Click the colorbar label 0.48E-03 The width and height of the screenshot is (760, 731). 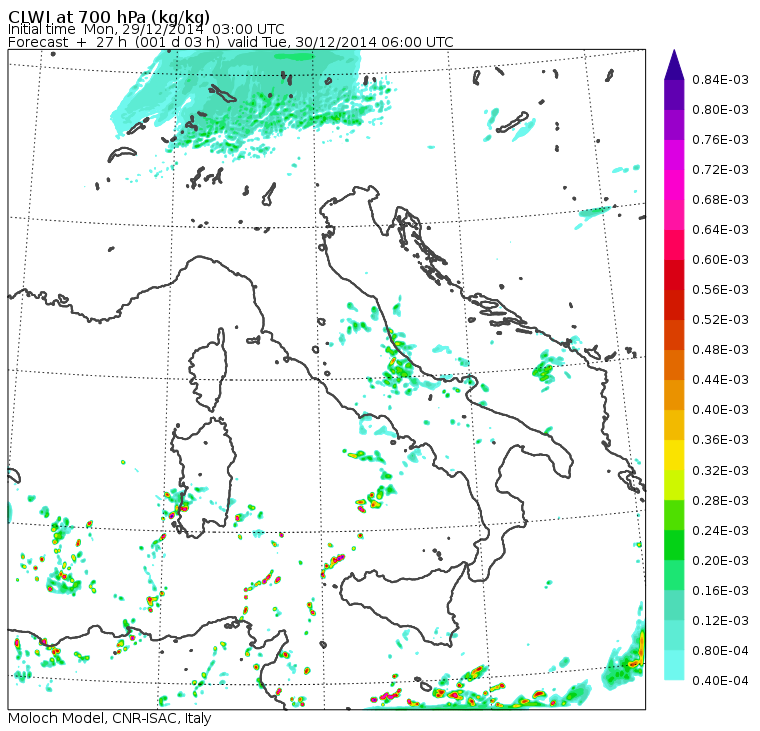pyautogui.click(x=720, y=350)
